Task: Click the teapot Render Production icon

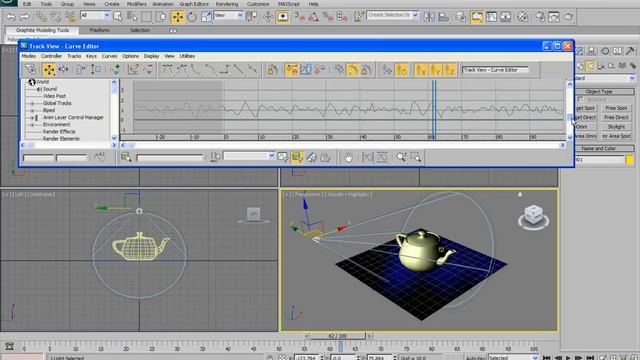Action: point(568,17)
